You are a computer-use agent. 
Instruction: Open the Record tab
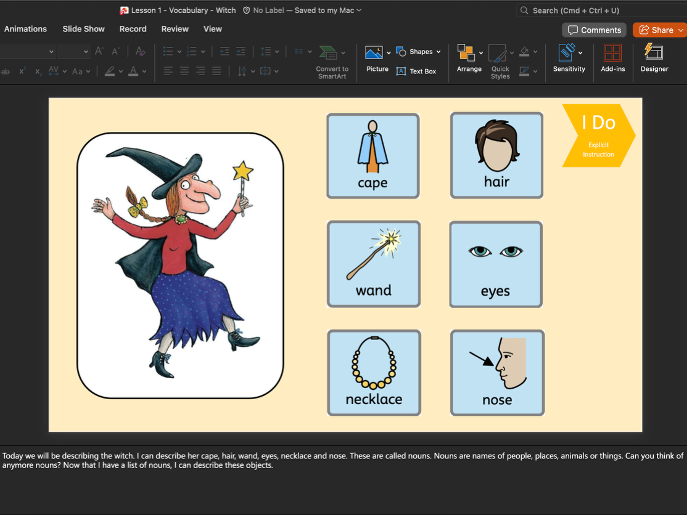[x=133, y=29]
